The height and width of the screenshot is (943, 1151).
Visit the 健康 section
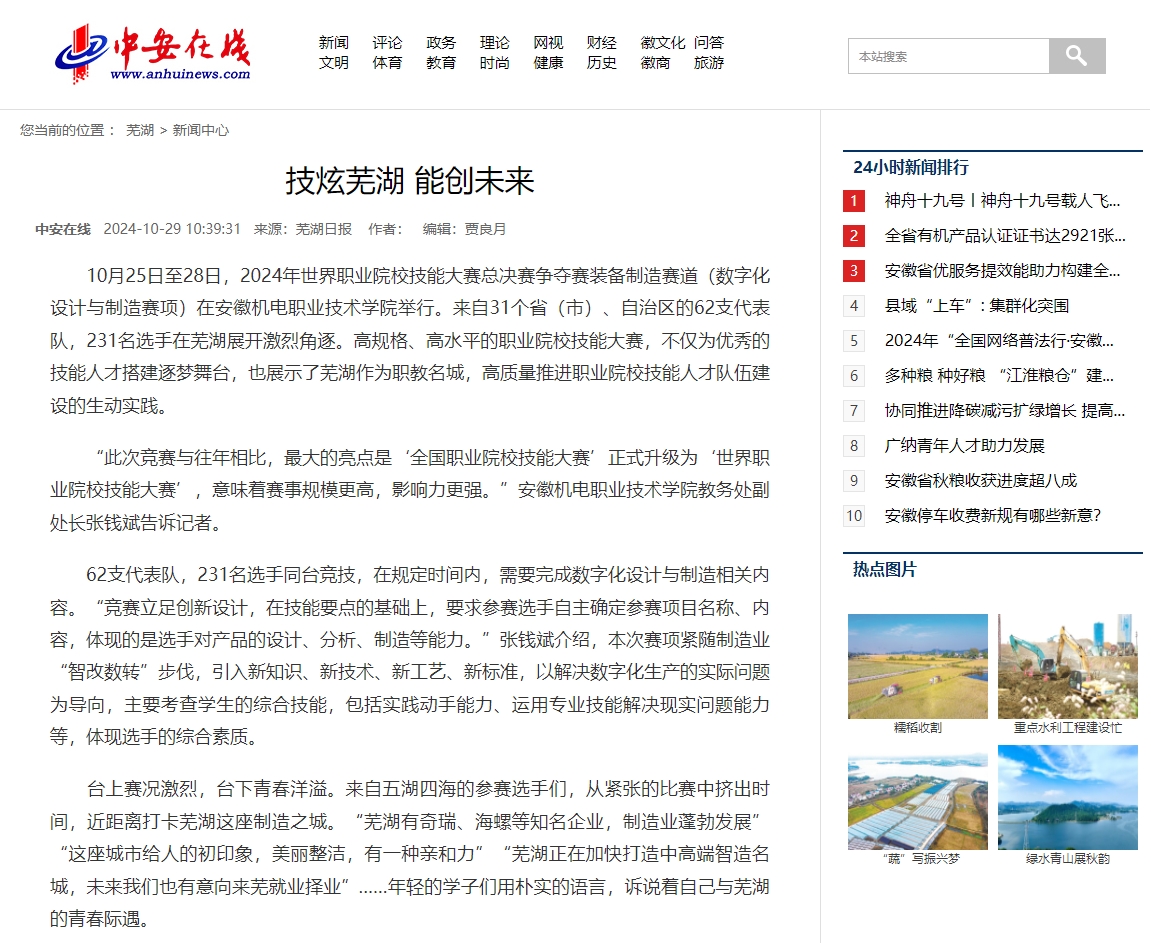pos(548,63)
